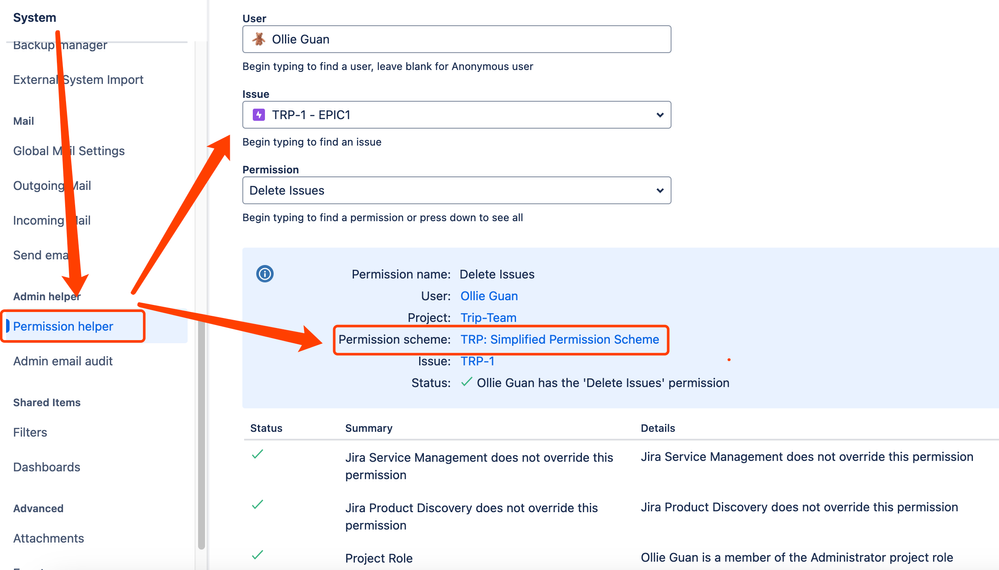Image resolution: width=999 pixels, height=570 pixels.
Task: Open Backup manager in the sidebar
Action: (x=60, y=45)
